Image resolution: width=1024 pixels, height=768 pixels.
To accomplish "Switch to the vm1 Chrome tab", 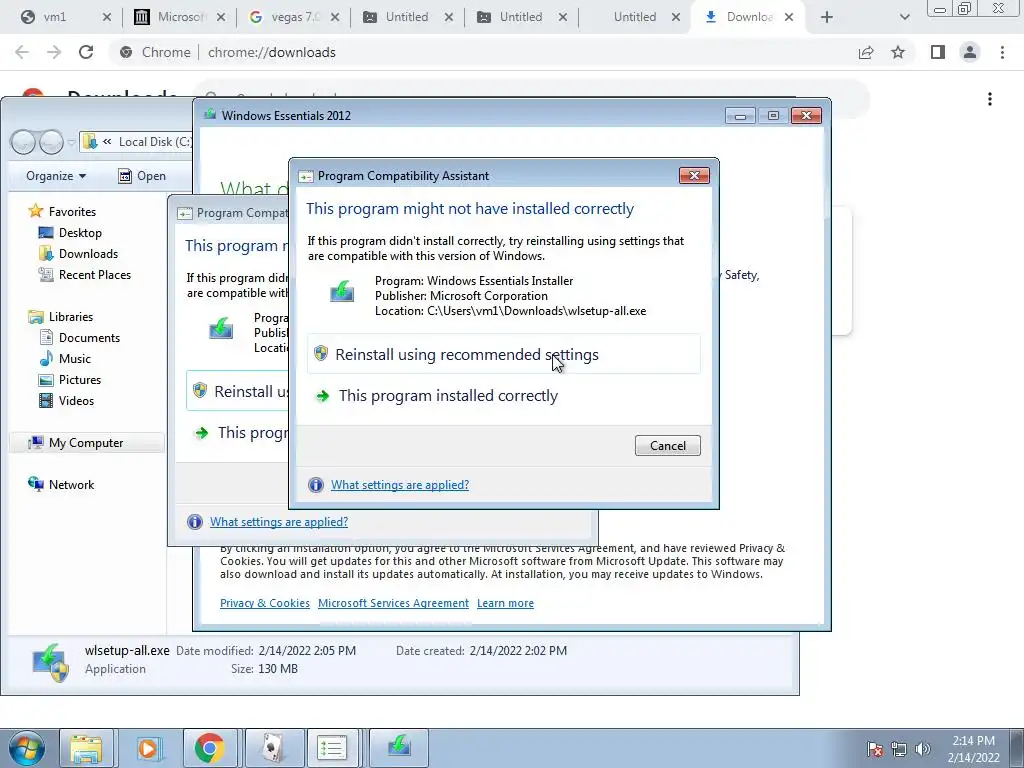I will pos(54,17).
